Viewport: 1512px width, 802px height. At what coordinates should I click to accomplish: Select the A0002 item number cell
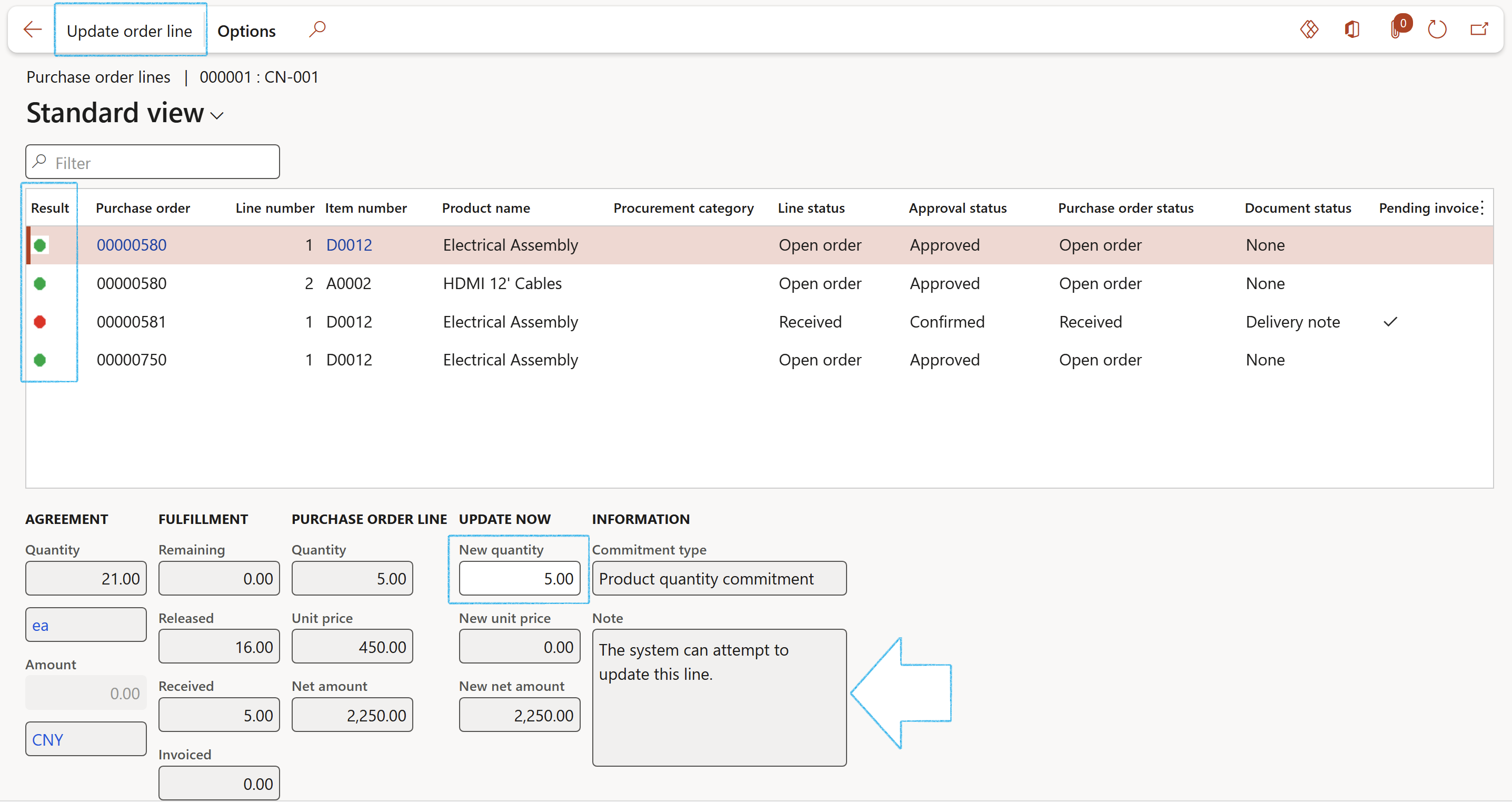(349, 284)
